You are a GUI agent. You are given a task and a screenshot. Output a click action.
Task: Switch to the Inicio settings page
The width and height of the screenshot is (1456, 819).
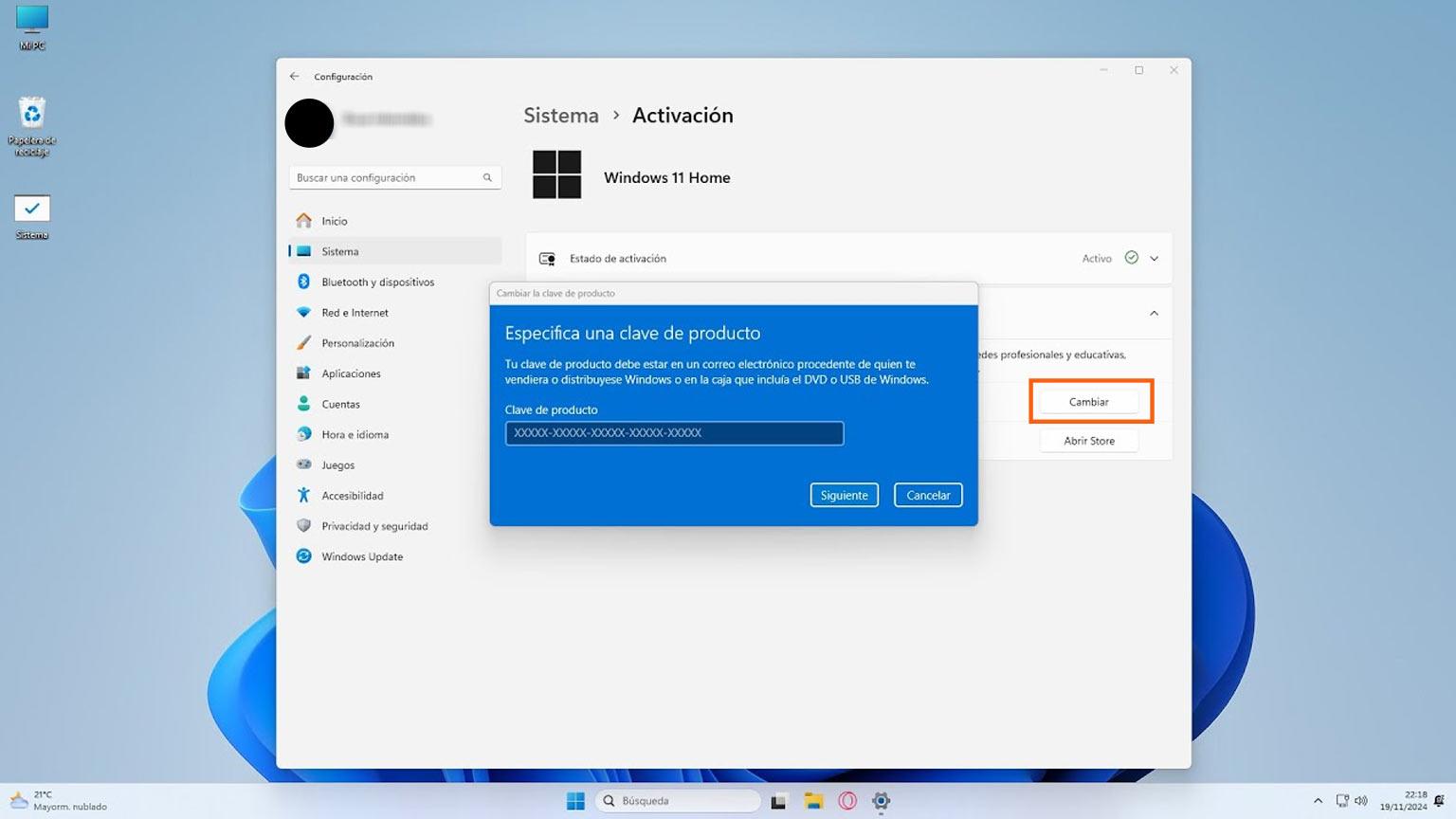[334, 221]
